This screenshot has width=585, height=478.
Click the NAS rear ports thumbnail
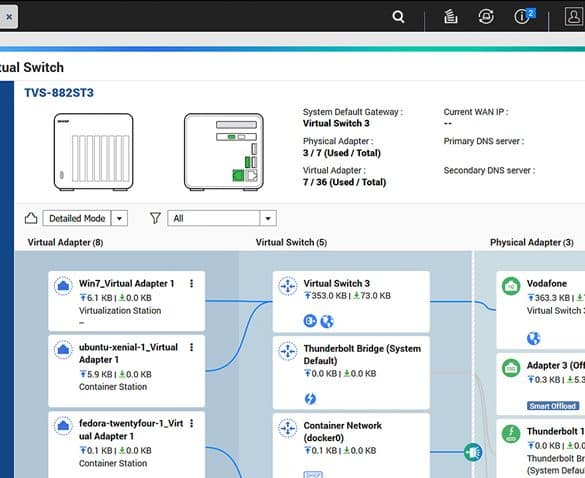coord(224,152)
